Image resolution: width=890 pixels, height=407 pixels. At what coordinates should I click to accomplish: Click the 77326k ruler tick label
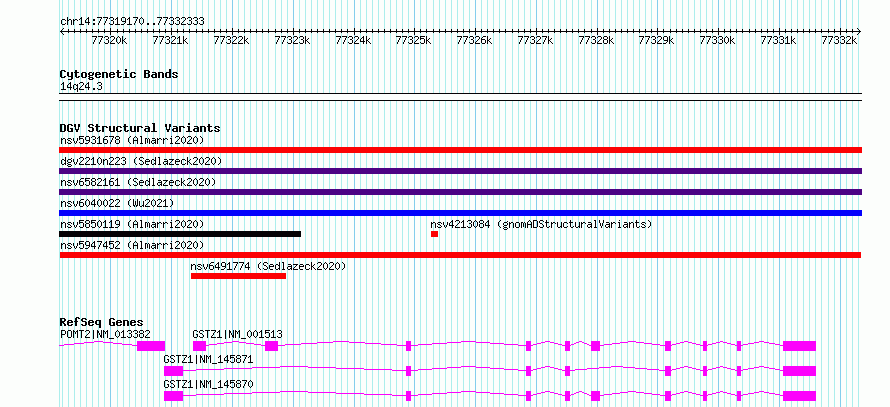pos(475,40)
